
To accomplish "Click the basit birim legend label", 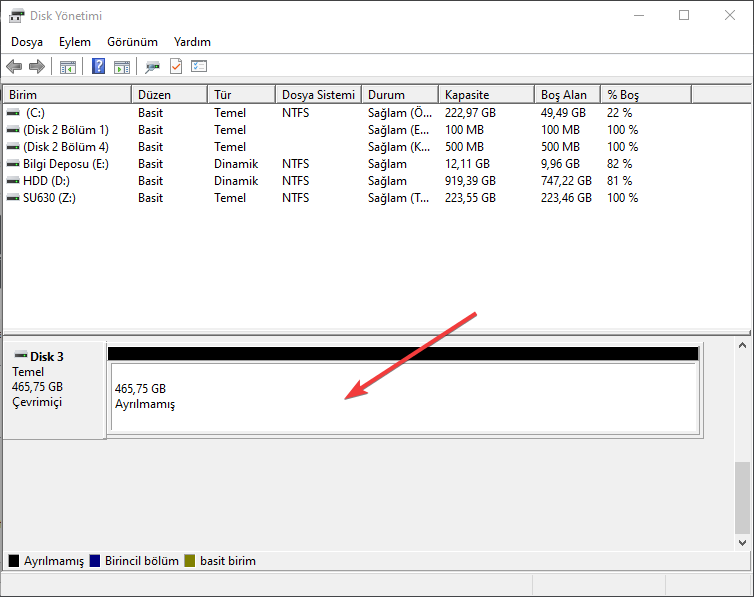I will coord(228,561).
